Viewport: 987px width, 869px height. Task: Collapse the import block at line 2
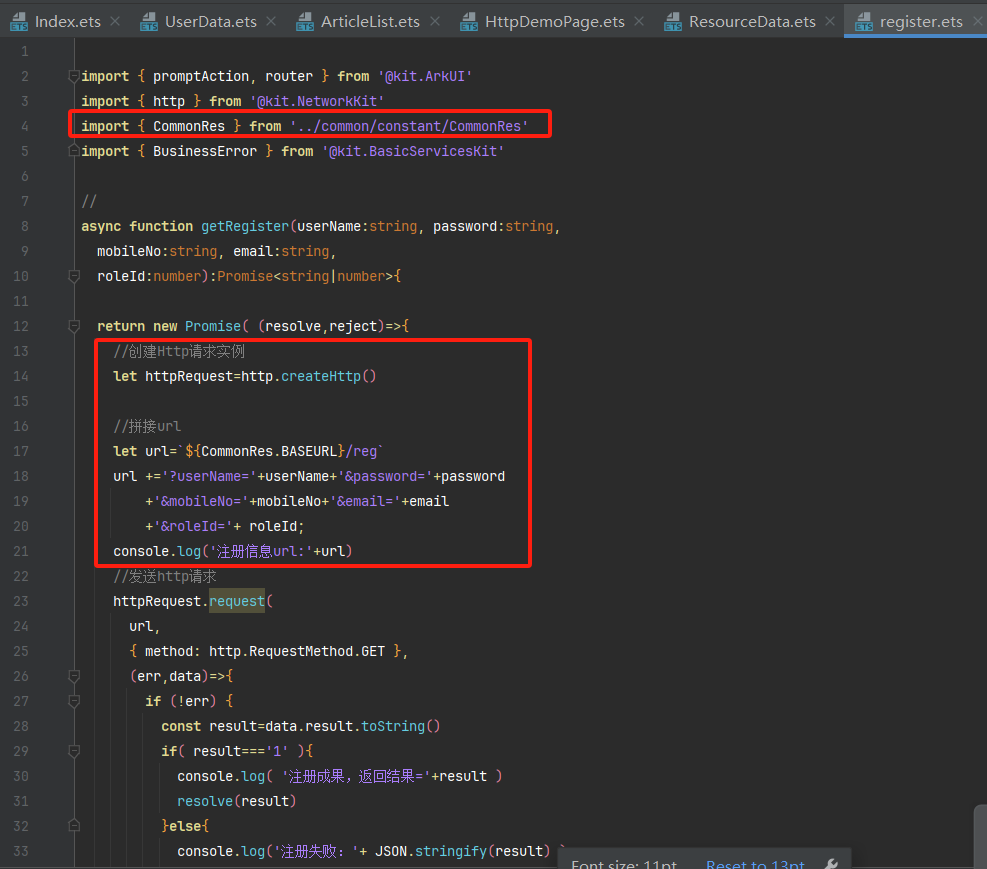click(x=74, y=76)
